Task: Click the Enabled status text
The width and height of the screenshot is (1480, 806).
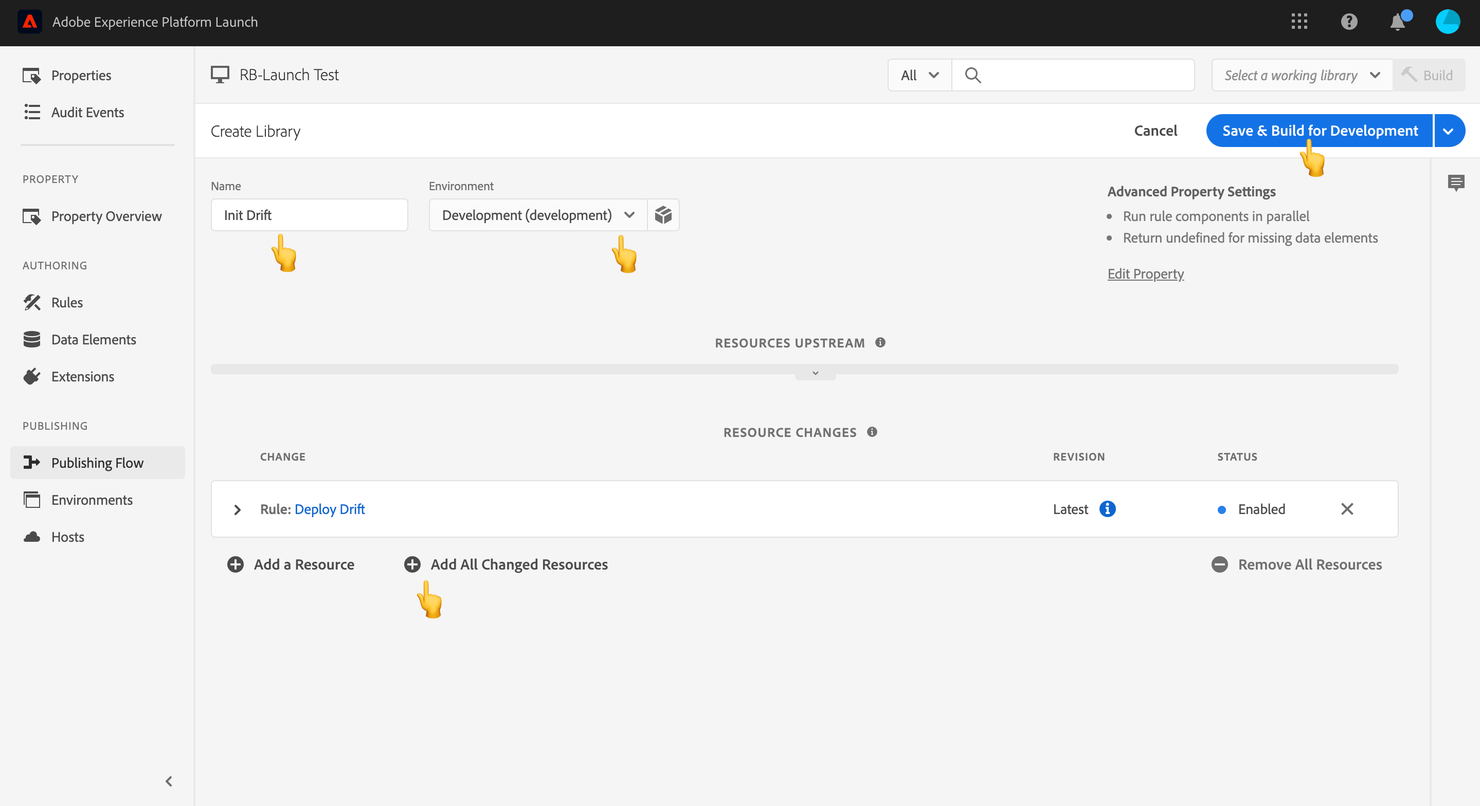Action: coord(1262,509)
